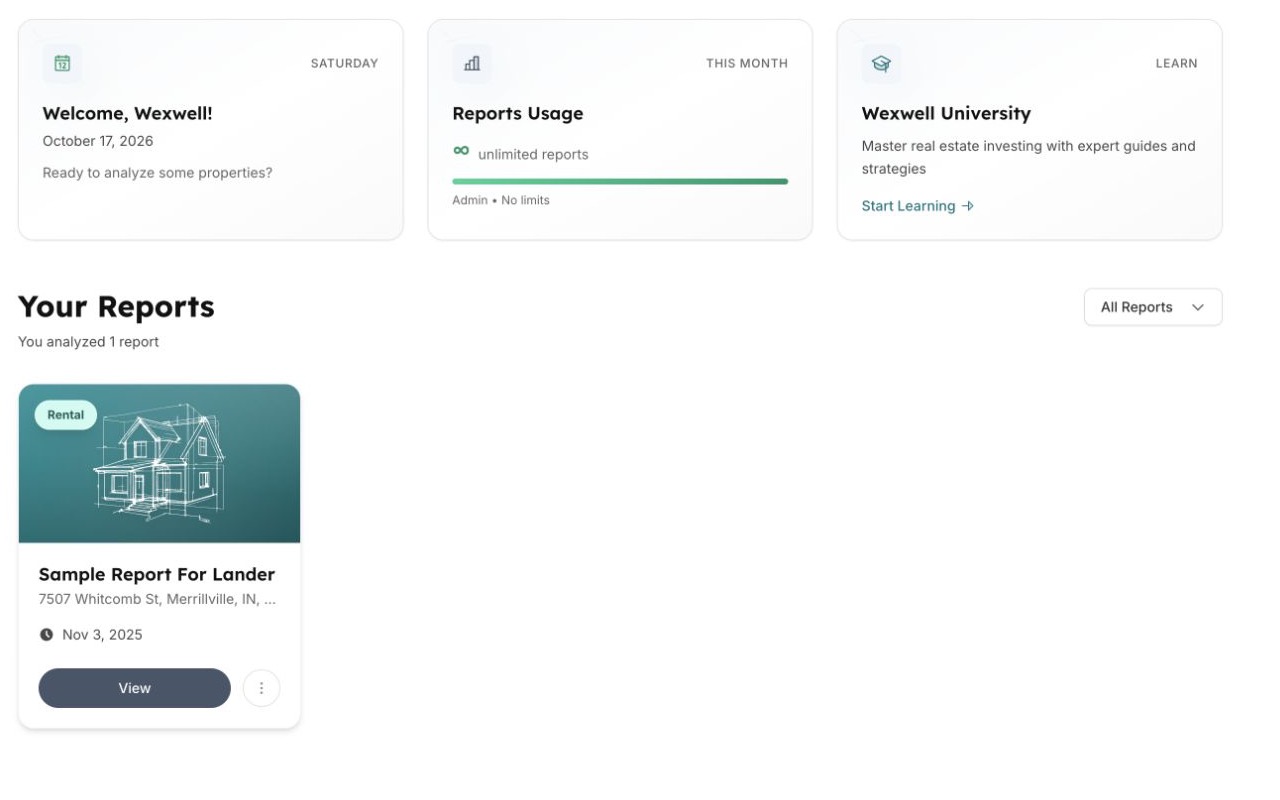Image resolution: width=1280 pixels, height=800 pixels.
Task: View the Sample Report For Lander
Action: pyautogui.click(x=135, y=688)
